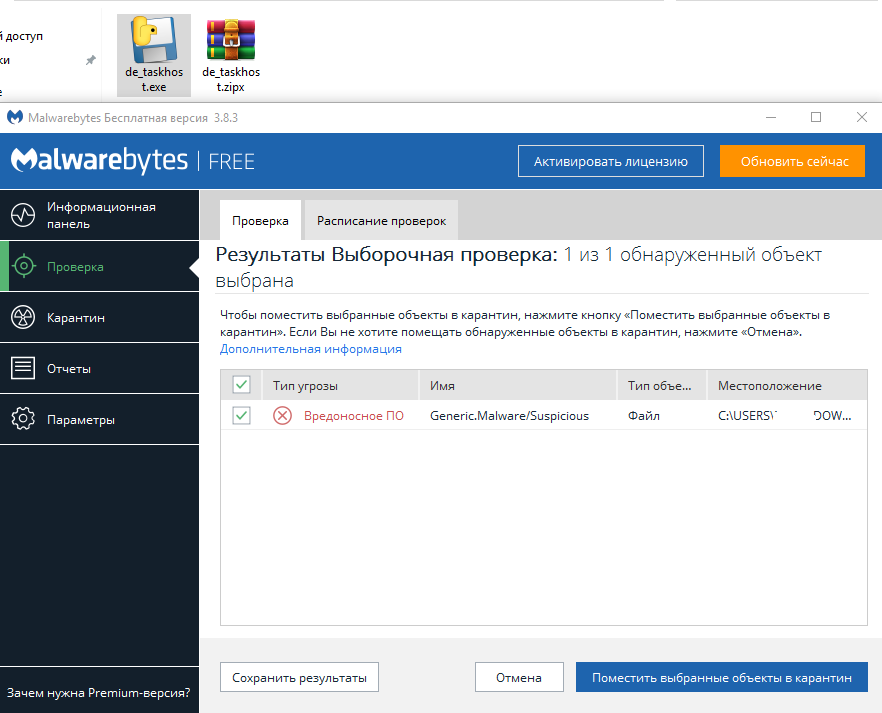
Task: Open the Параметры sidebar section
Action: [x=100, y=419]
